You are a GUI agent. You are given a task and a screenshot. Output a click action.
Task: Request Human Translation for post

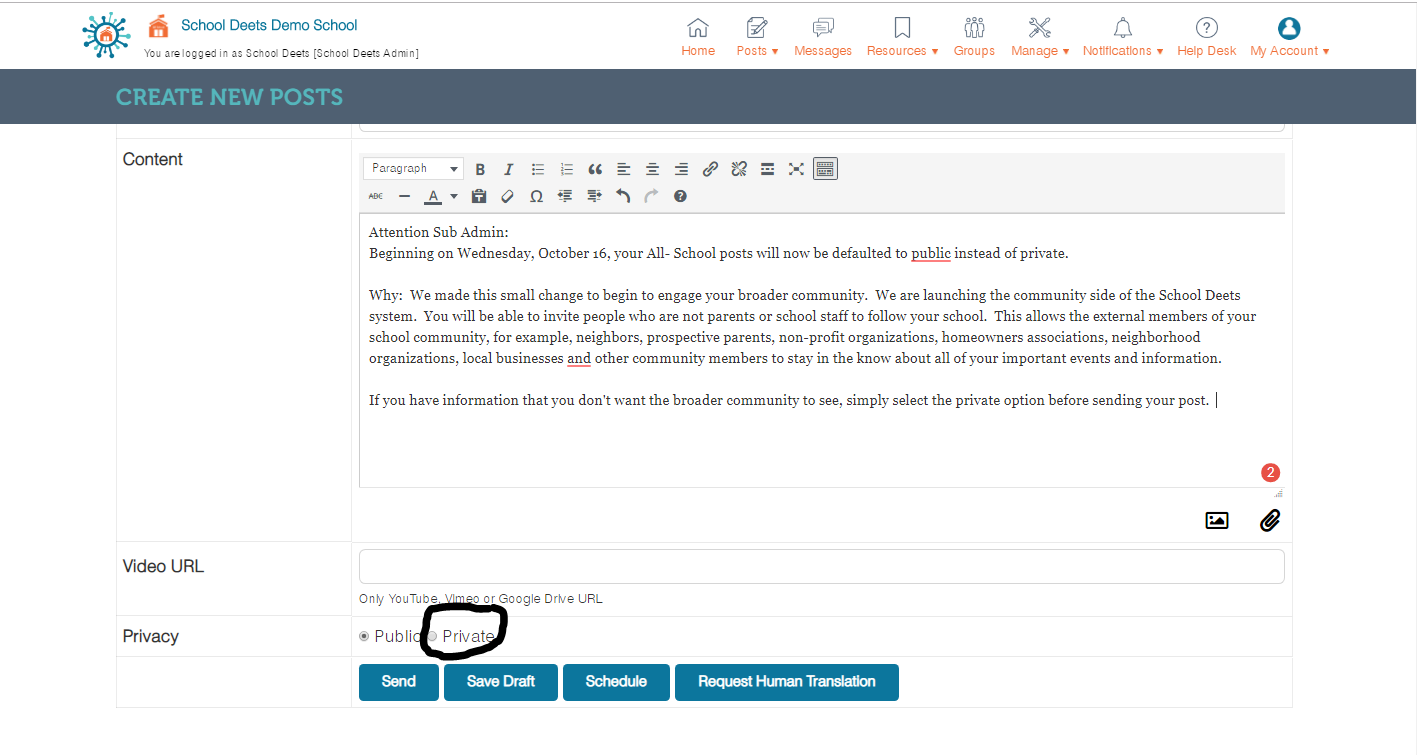[x=787, y=682]
